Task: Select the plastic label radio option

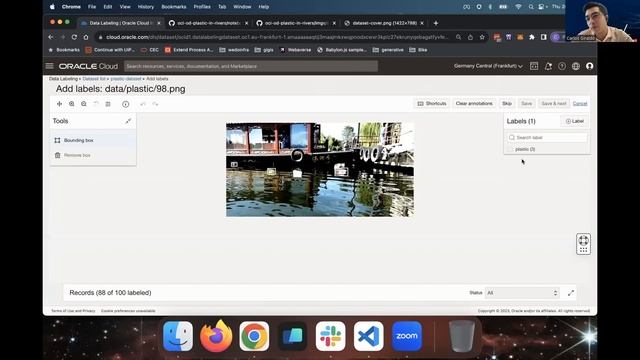Action: (x=510, y=149)
